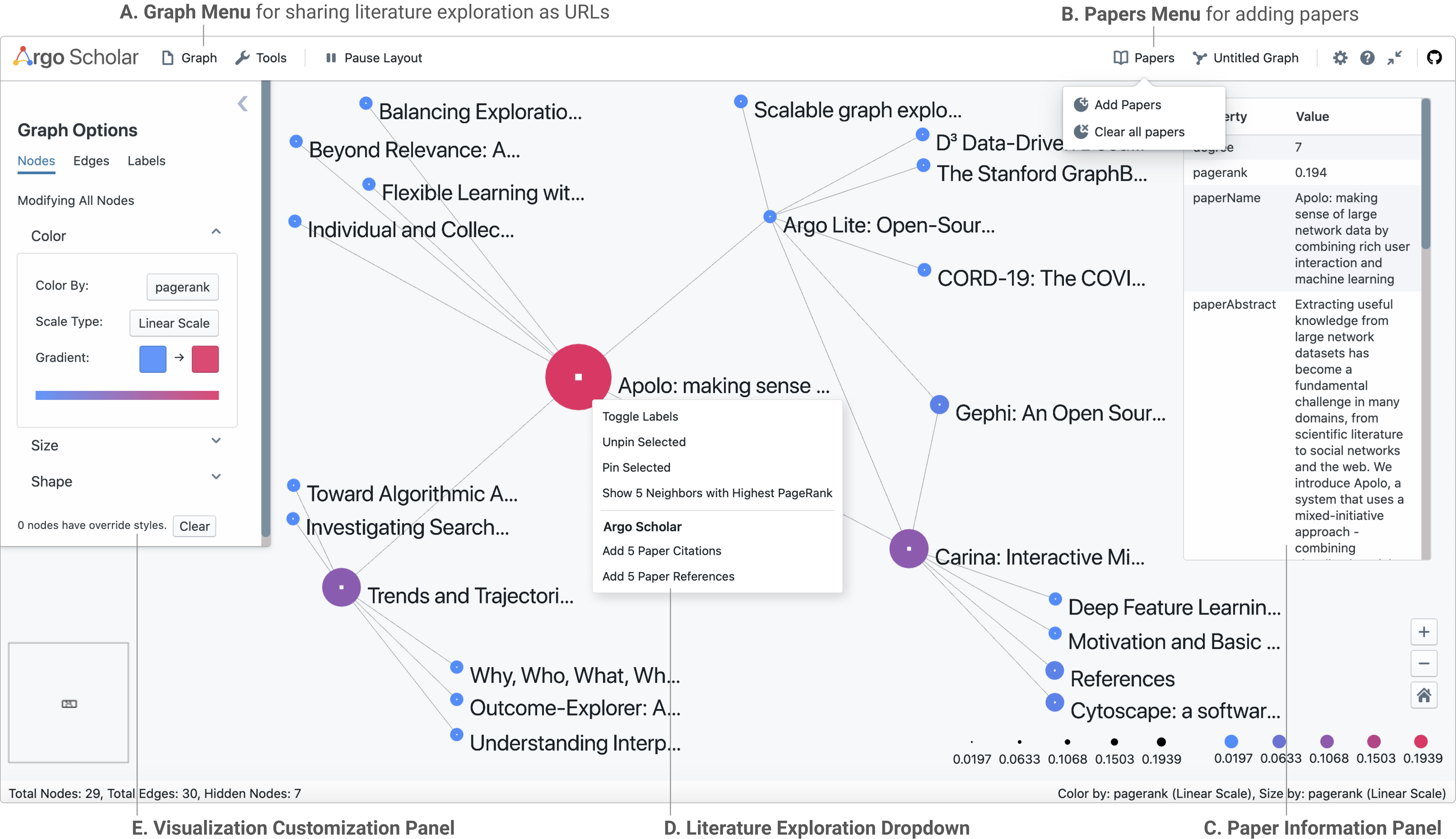
Task: Choose Add 5 Paper Citations
Action: 661,551
